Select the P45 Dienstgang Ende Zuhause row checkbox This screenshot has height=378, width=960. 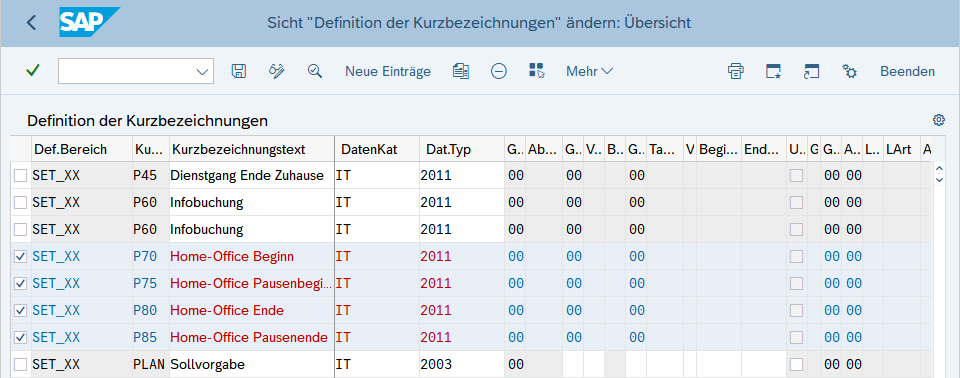click(x=21, y=176)
